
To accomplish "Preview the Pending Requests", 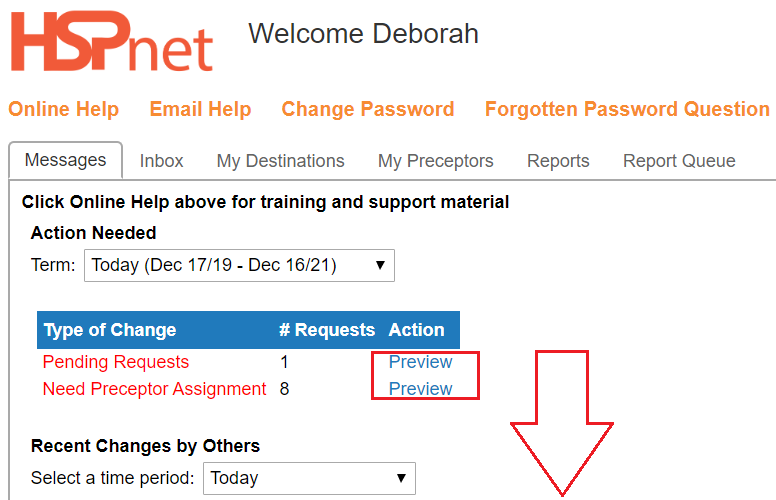I will click(420, 362).
